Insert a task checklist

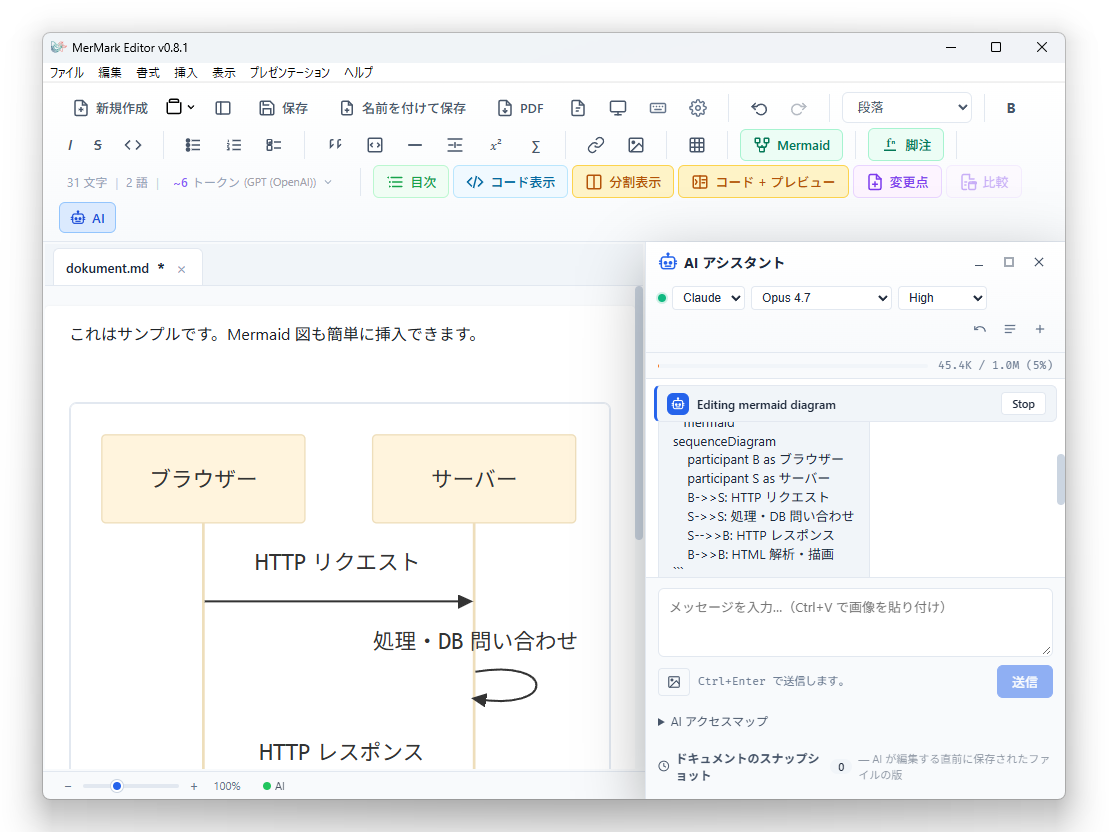[274, 145]
